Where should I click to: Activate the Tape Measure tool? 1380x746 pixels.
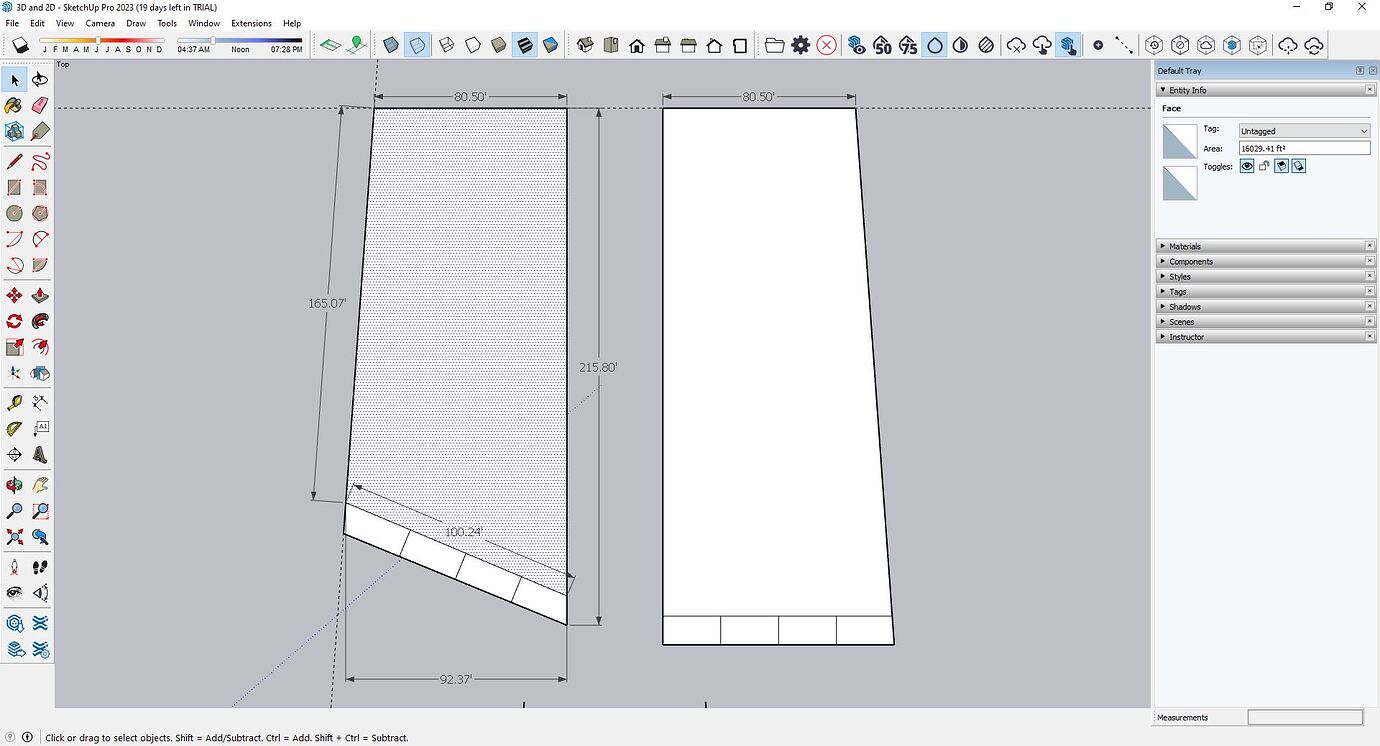14,401
